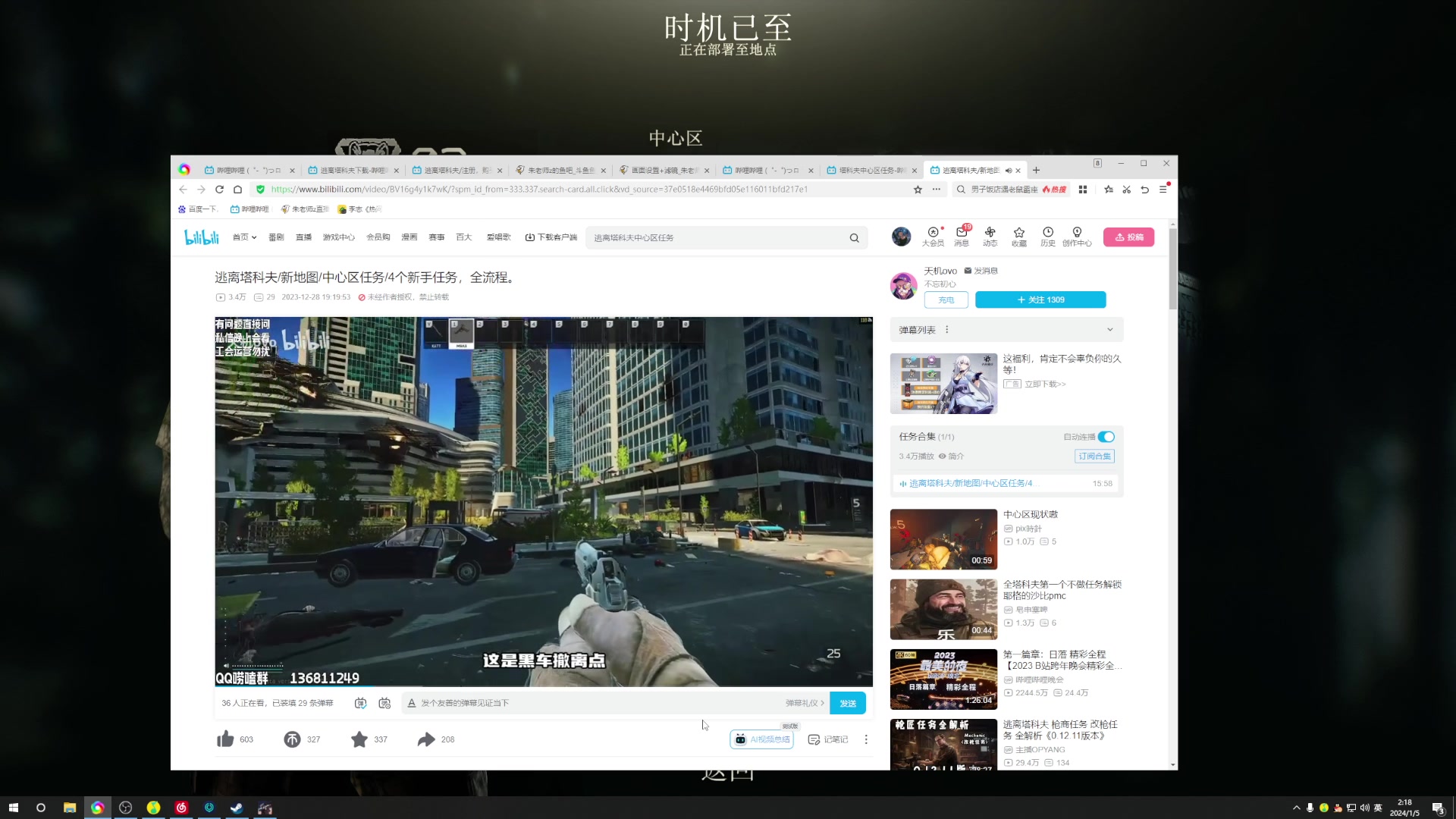Screen dimensions: 1456x819
Task: Open the browser hamburger menu icon
Action: coord(1163,190)
